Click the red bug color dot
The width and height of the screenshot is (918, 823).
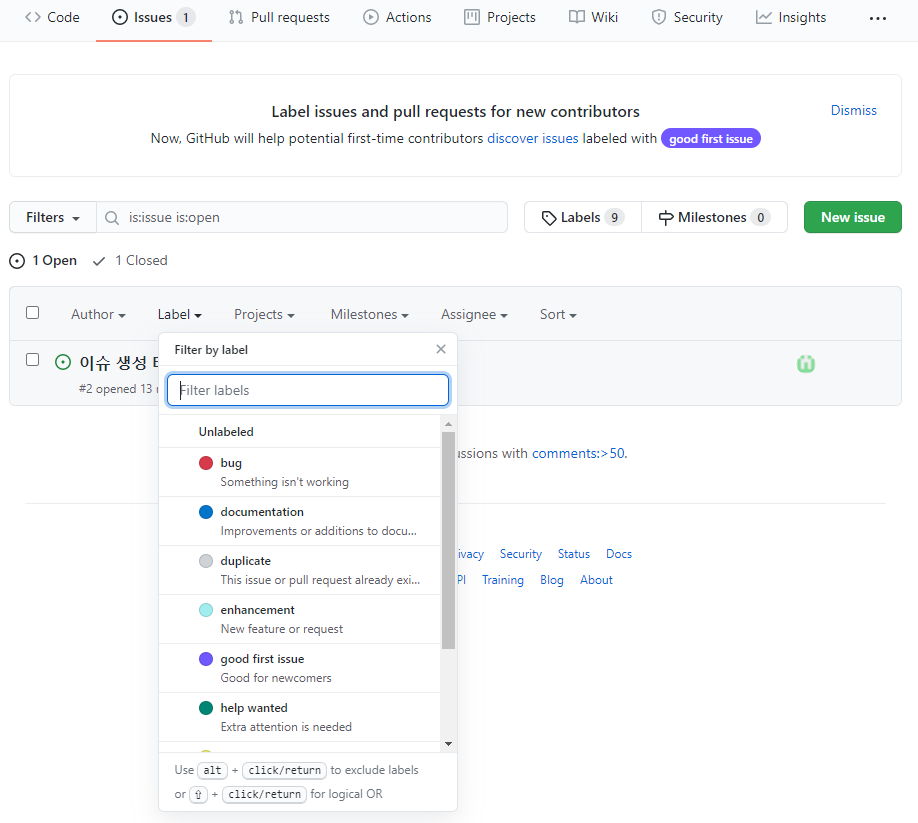(x=206, y=463)
